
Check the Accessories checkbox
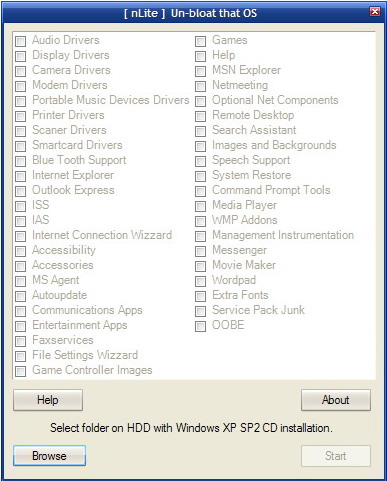coord(20,266)
